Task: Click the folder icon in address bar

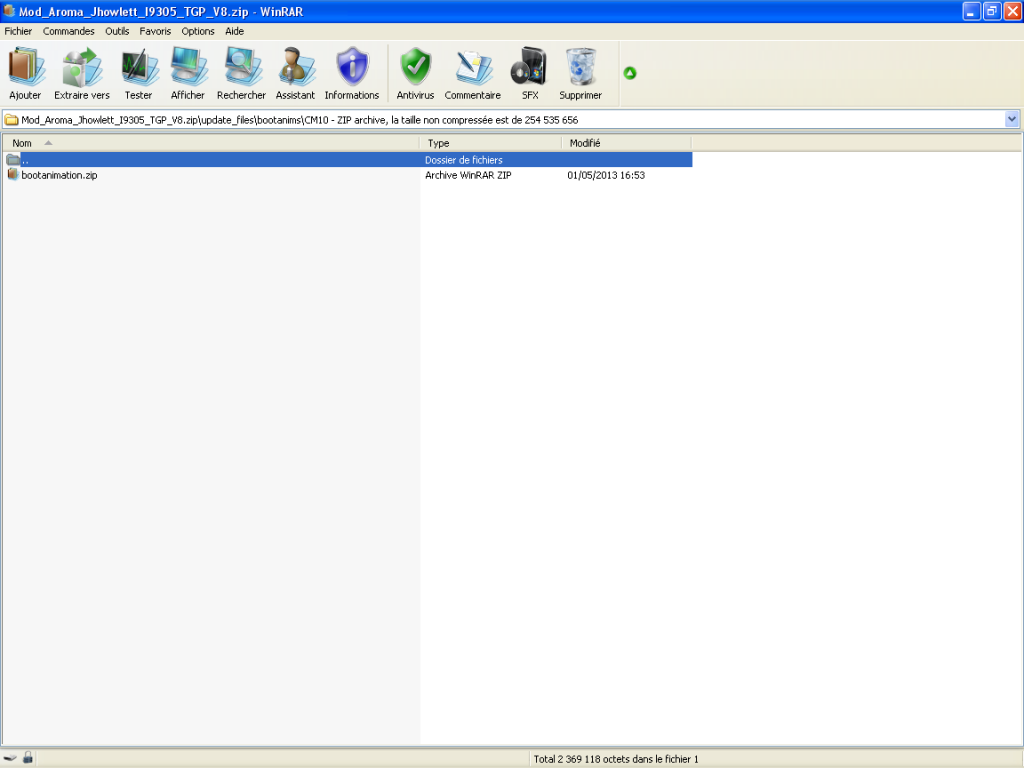Action: (x=11, y=120)
